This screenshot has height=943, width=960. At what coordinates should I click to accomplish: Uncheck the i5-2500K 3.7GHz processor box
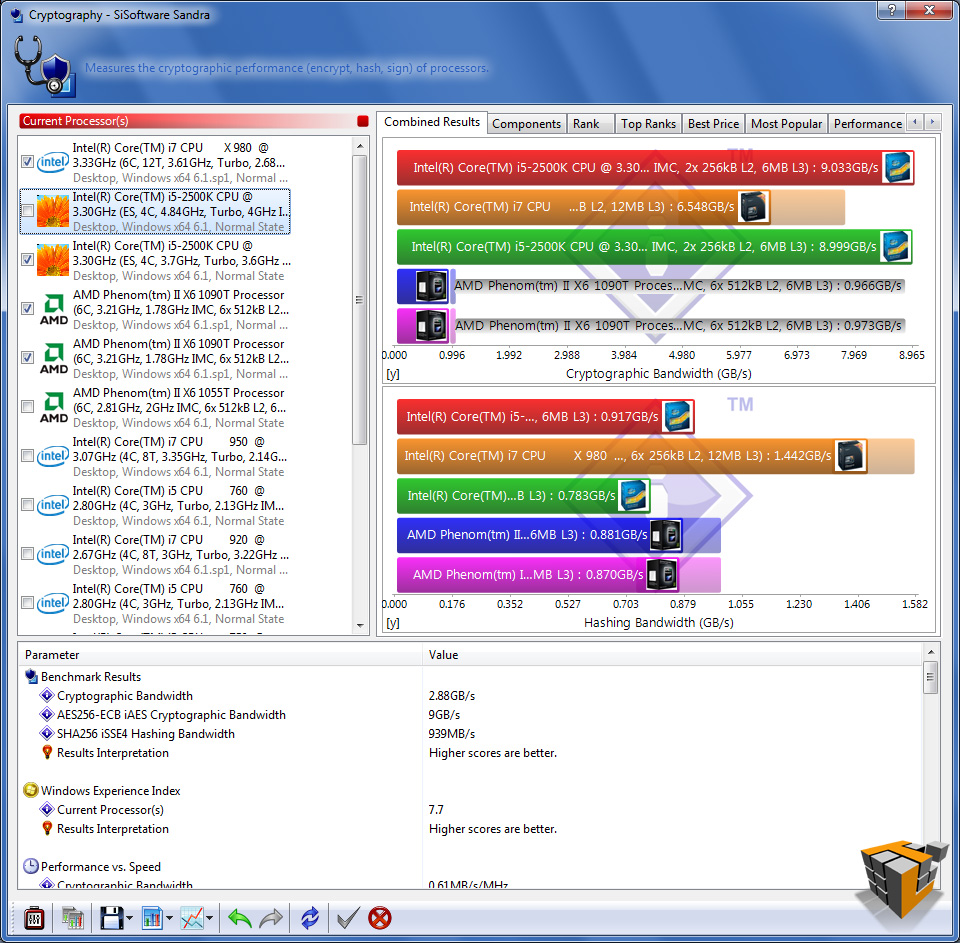28,260
